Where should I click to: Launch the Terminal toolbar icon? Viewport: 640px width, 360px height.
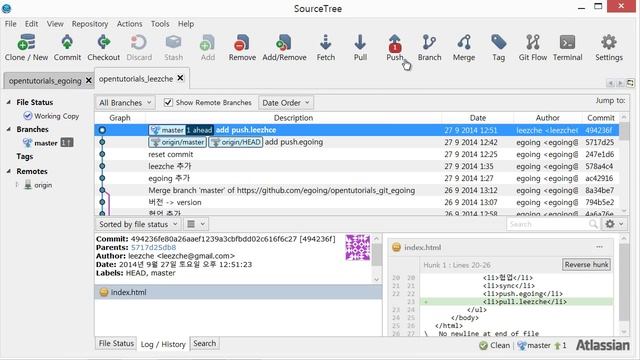(567, 42)
